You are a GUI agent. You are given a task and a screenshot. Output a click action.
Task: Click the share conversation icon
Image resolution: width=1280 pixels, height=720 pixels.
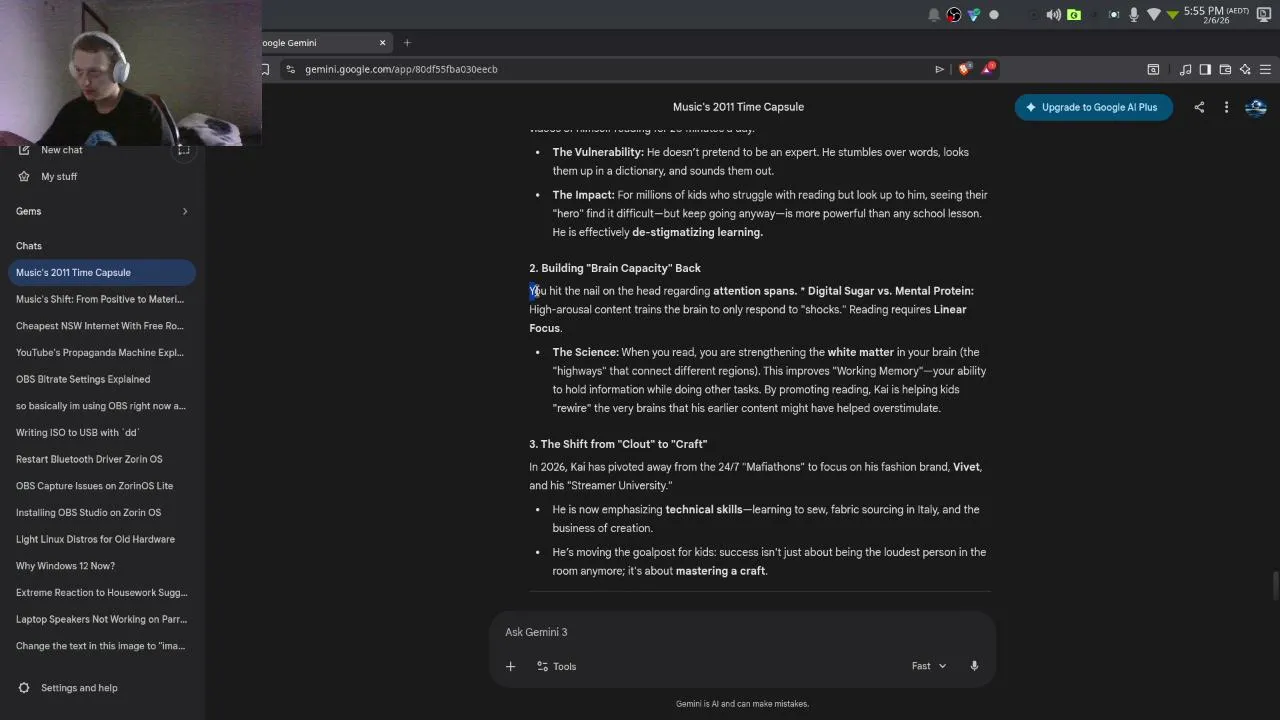(x=1199, y=107)
